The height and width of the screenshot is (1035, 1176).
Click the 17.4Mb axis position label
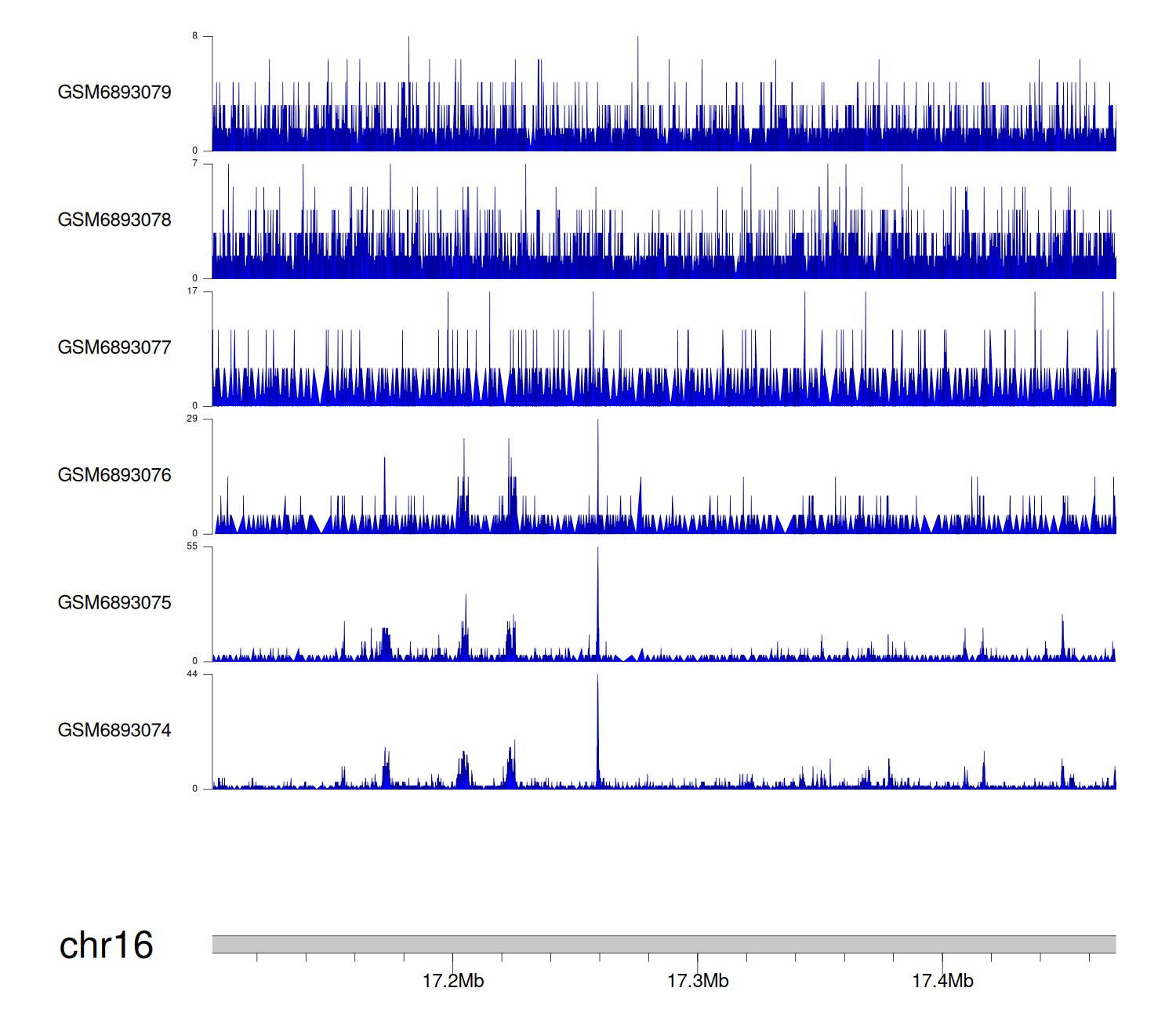pos(942,981)
